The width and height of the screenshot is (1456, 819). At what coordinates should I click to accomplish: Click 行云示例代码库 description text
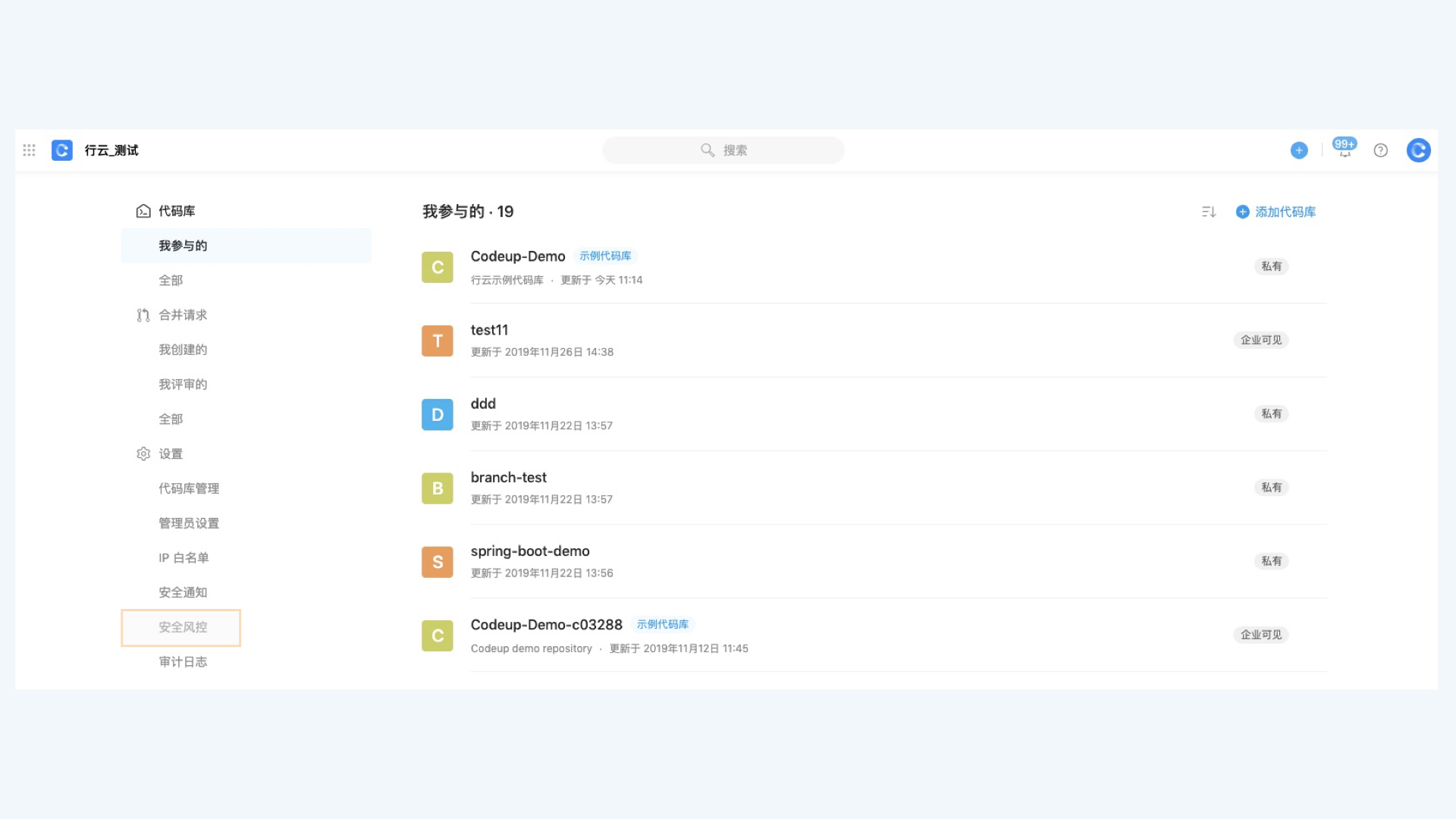point(507,280)
